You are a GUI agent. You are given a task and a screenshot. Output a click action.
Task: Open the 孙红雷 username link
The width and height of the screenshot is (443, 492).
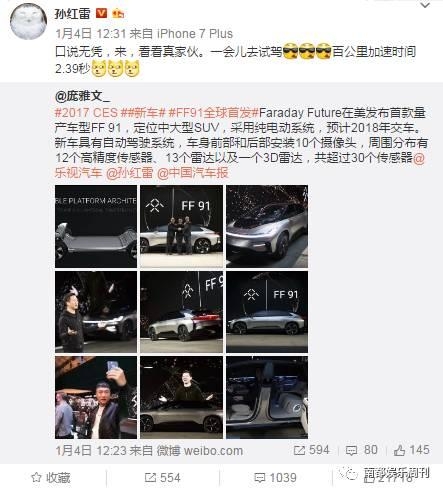coord(72,13)
